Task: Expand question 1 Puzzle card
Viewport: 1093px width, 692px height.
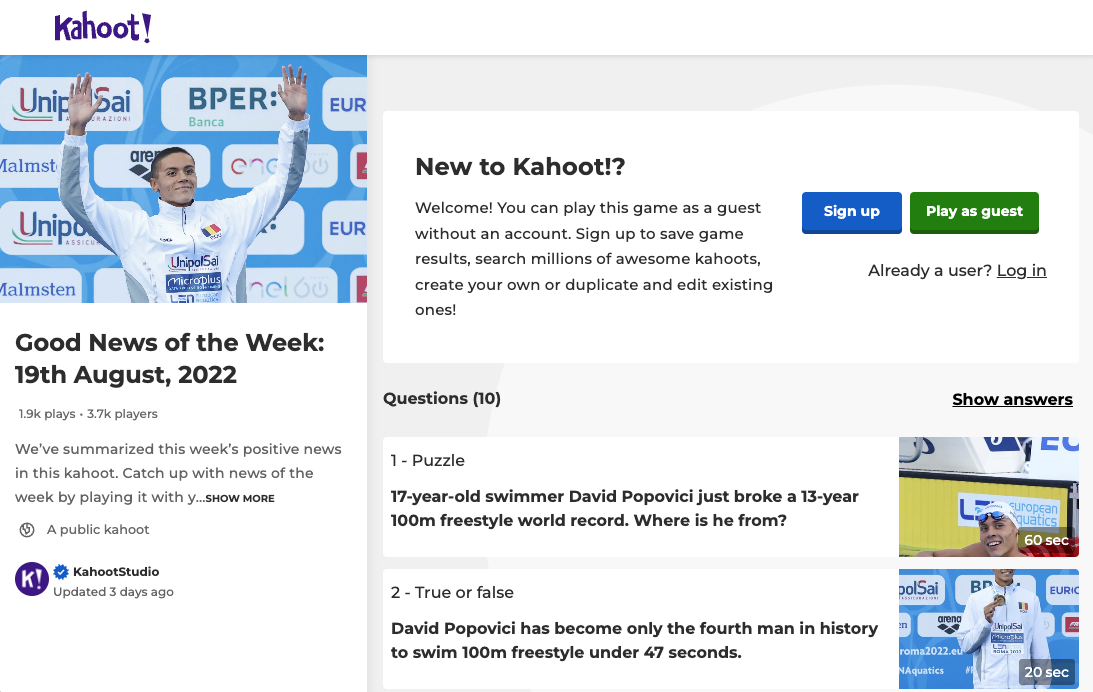Action: (641, 497)
